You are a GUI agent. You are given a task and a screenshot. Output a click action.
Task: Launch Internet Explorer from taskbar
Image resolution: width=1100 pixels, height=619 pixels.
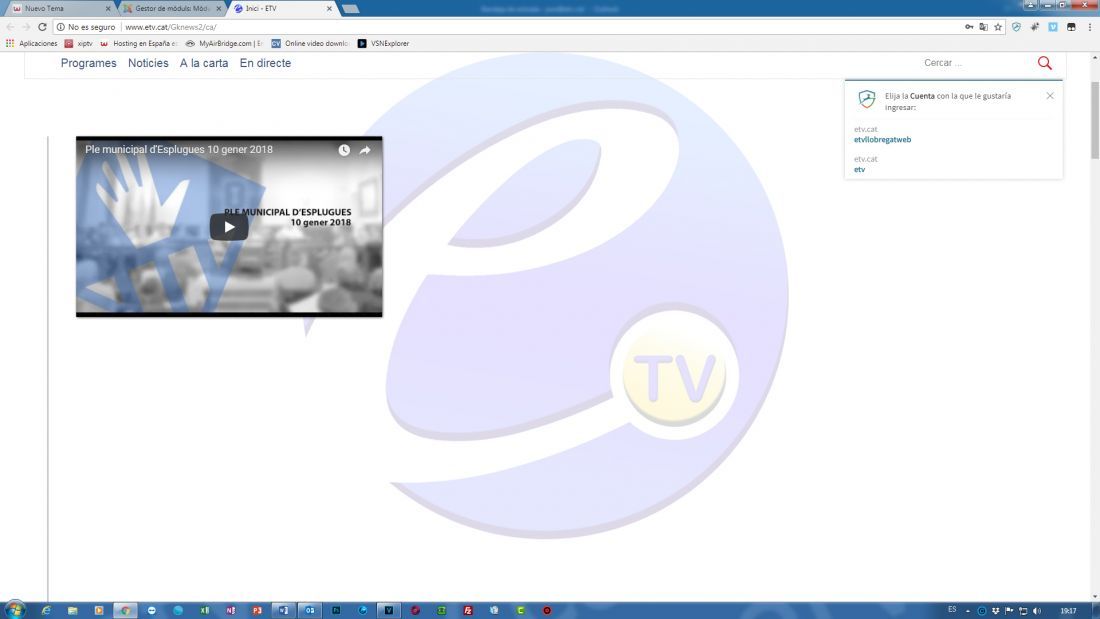(x=46, y=611)
